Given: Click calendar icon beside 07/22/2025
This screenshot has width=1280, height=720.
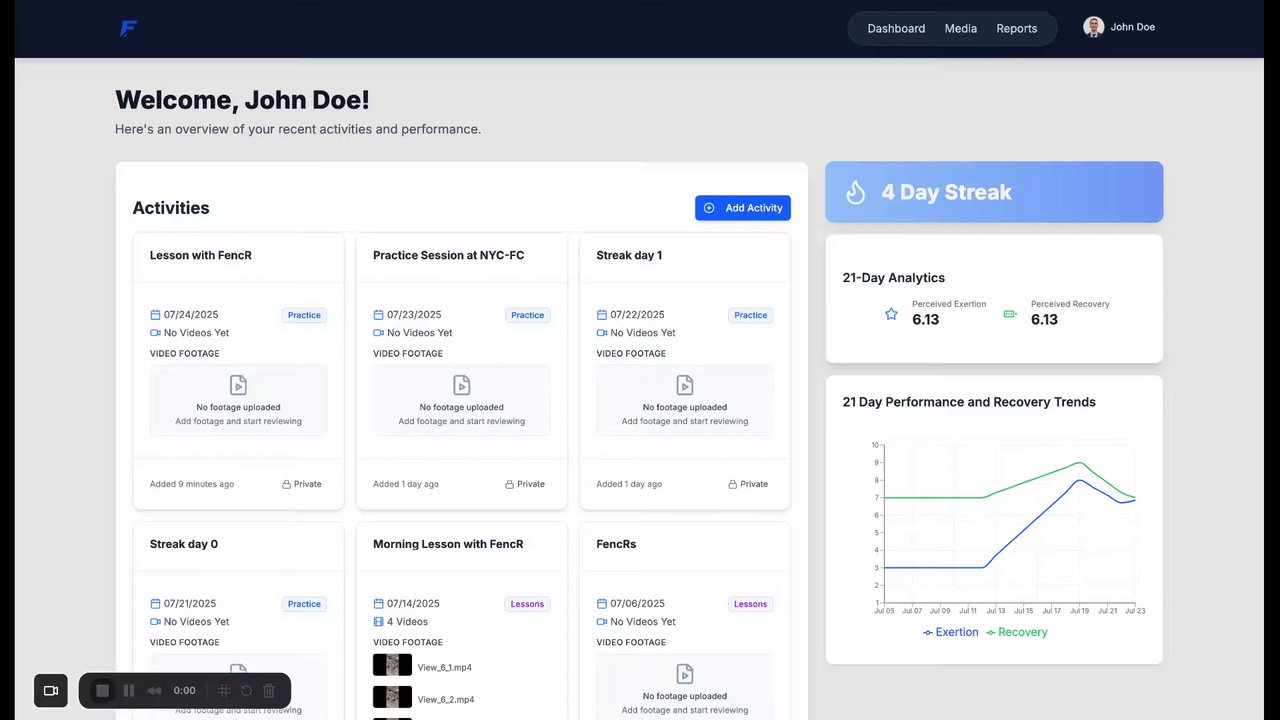Looking at the screenshot, I should click(601, 315).
